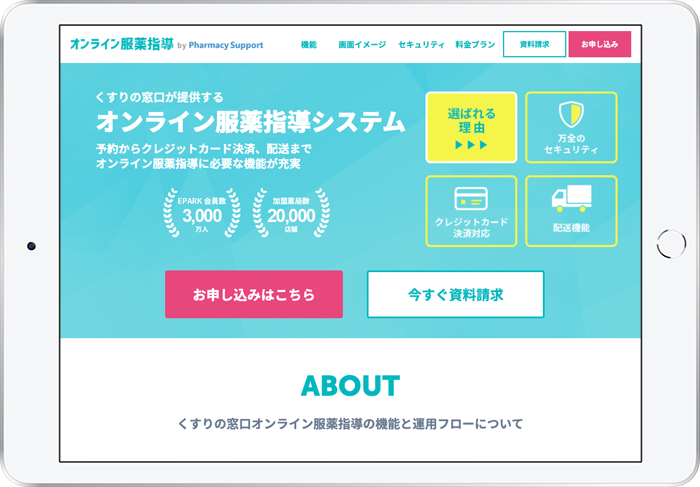Click the 予約からクレジットカード決済、配送まで line
Image resolution: width=700 pixels, height=487 pixels.
[x=204, y=149]
